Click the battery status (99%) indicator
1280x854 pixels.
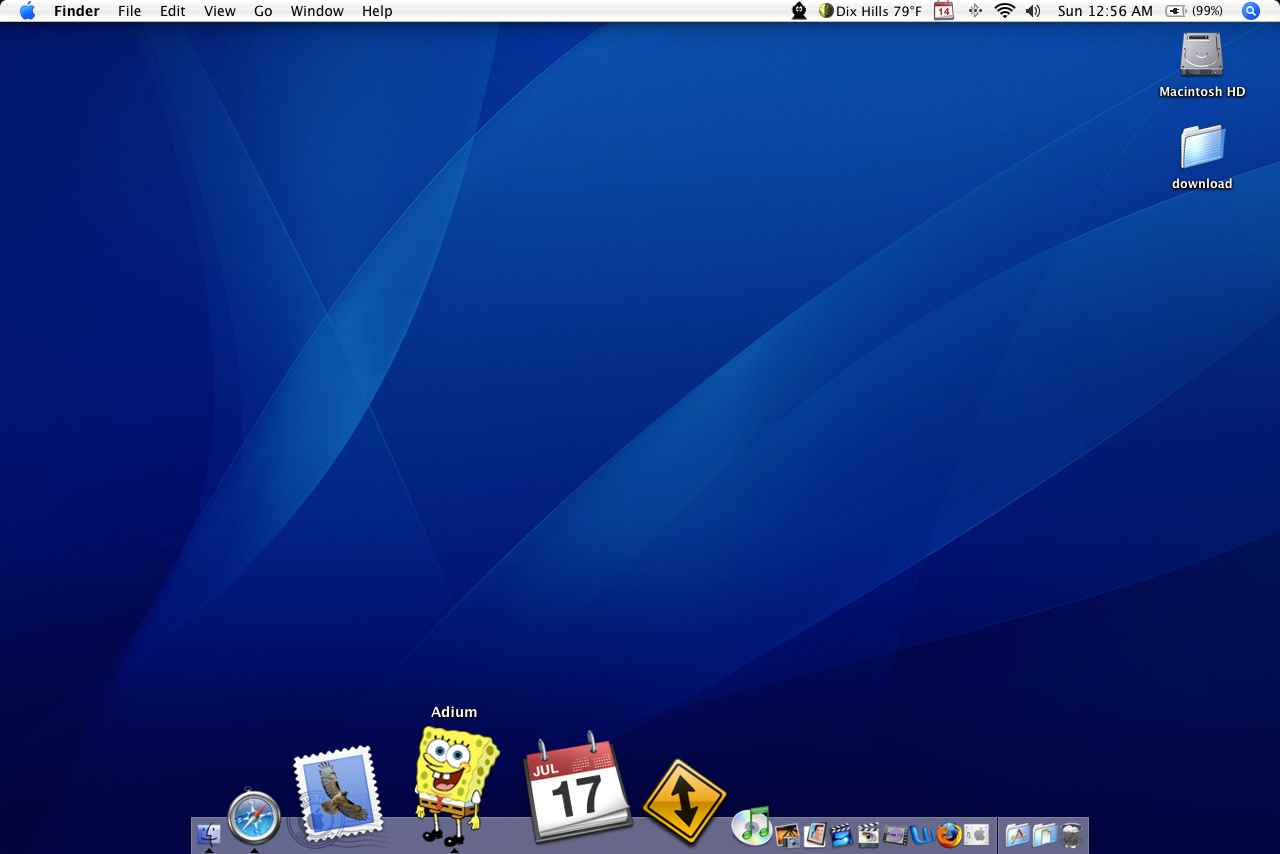tap(1195, 11)
